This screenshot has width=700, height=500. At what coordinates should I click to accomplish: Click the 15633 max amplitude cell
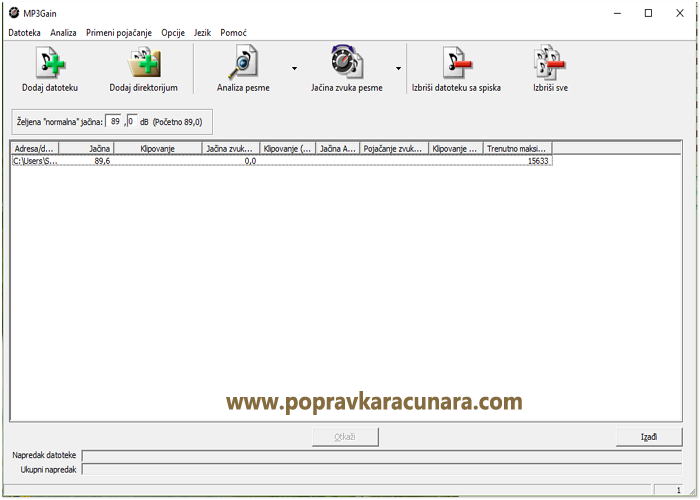pos(538,161)
